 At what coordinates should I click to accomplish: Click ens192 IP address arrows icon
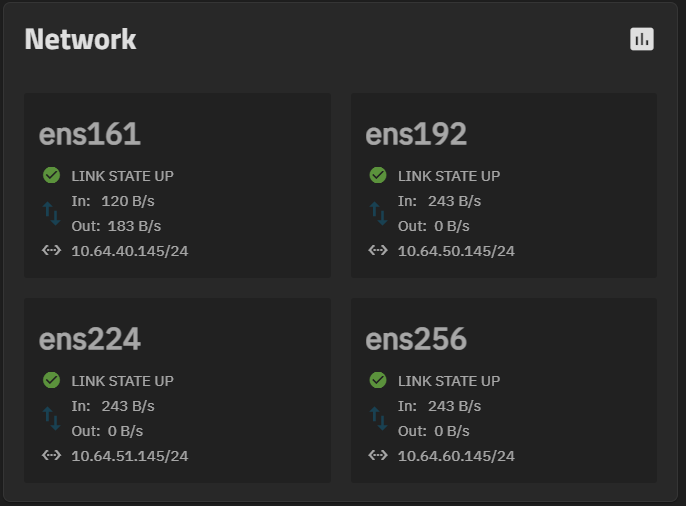tap(378, 250)
